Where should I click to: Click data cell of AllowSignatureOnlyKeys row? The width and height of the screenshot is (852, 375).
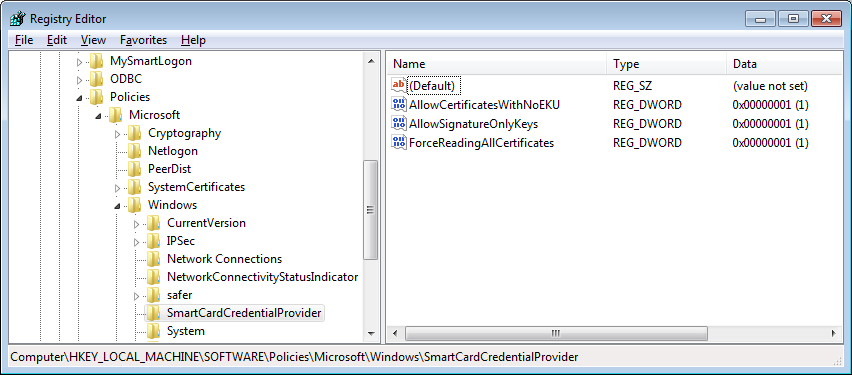770,124
